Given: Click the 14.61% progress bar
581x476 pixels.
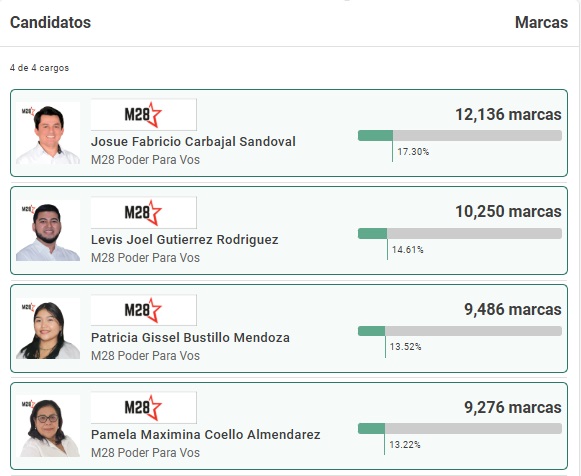Looking at the screenshot, I should 460,233.
